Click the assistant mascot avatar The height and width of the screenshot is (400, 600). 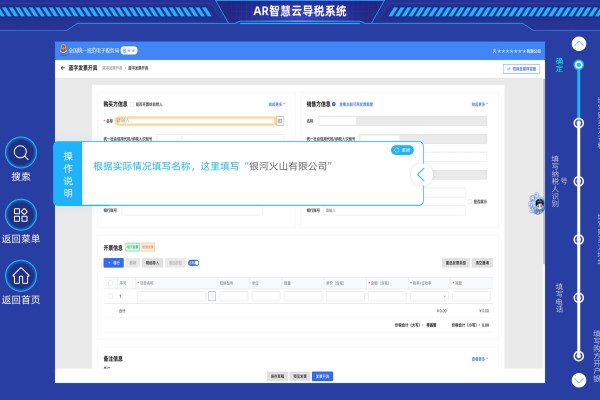[x=536, y=205]
